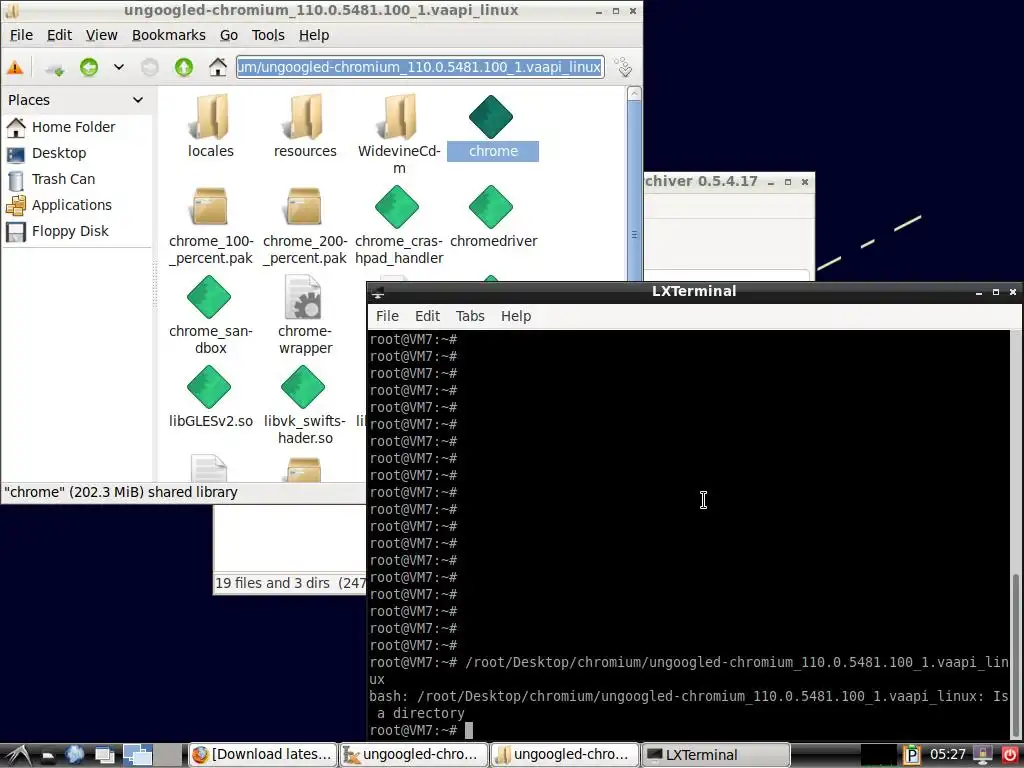The height and width of the screenshot is (768, 1024).
Task: Select the libGLESv2.so library file
Action: tap(210, 397)
